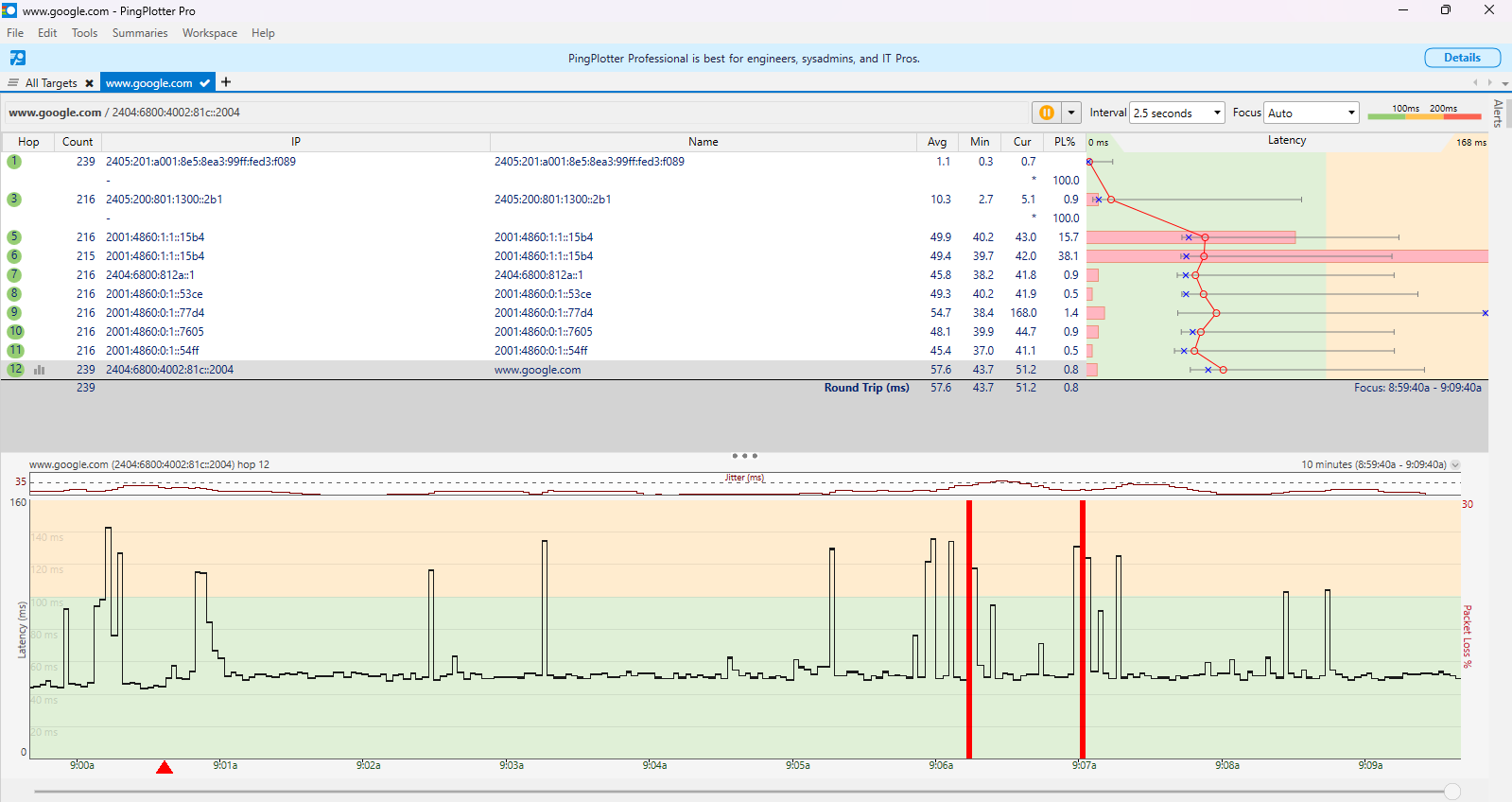Screen dimensions: 1512x802
Task: Expand the pause button dropdown arrow
Action: point(1071,113)
